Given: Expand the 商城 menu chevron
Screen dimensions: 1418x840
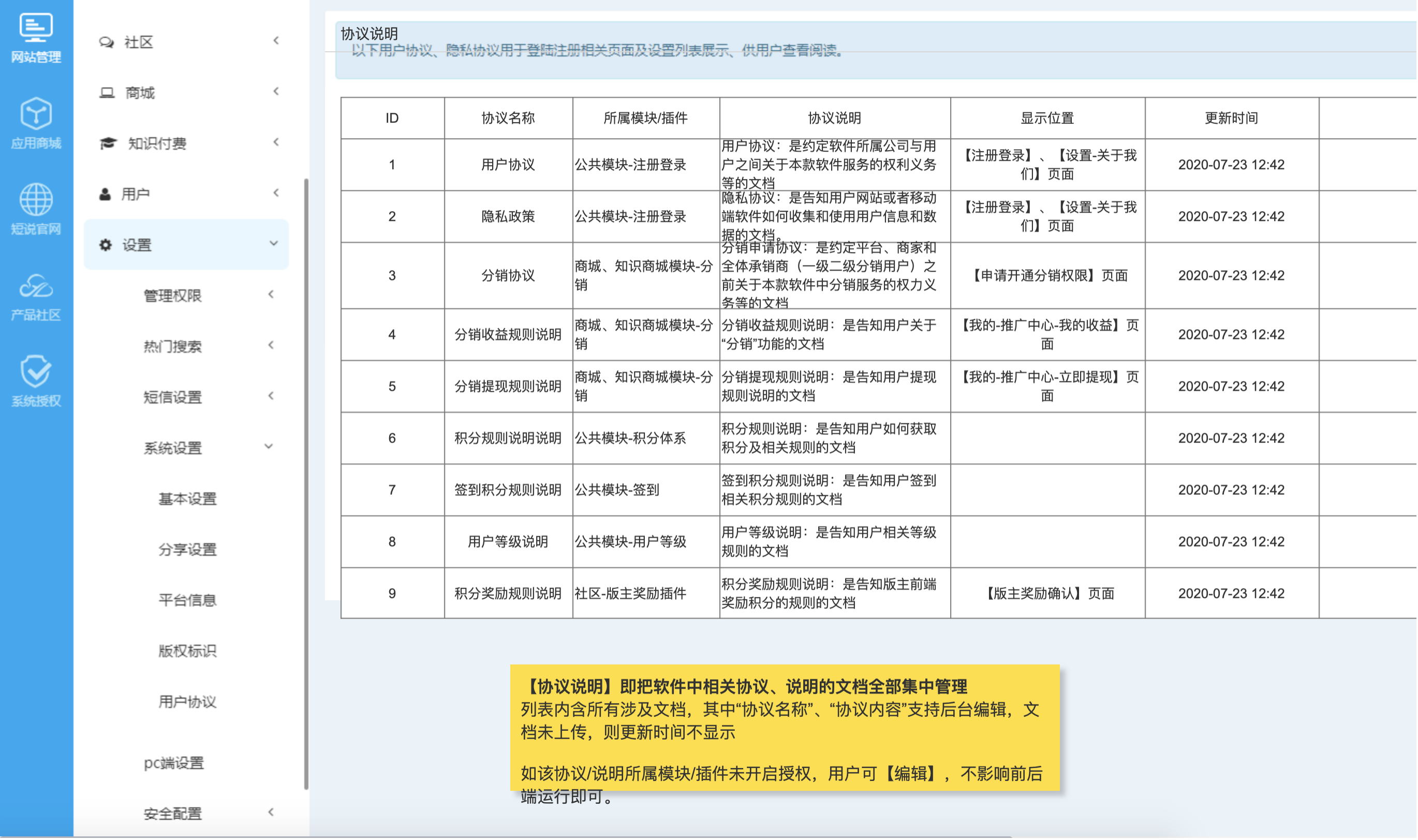Looking at the screenshot, I should [276, 92].
